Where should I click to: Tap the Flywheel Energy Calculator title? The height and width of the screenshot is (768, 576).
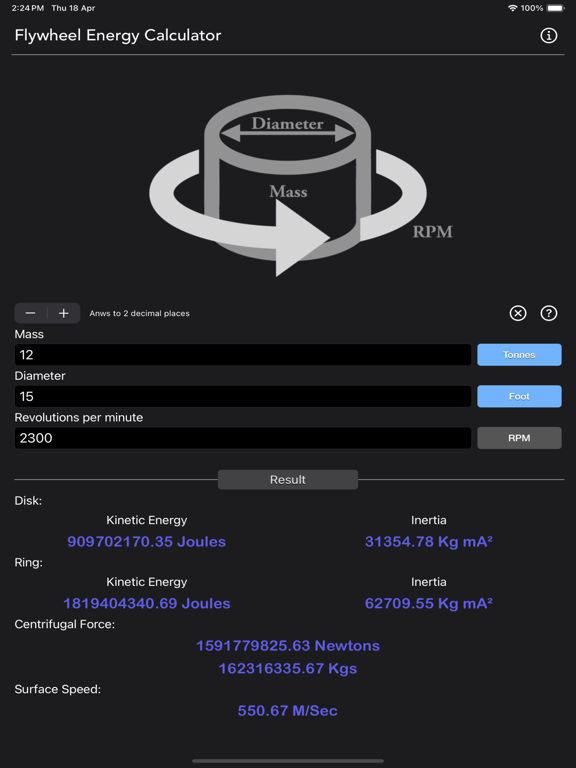pyautogui.click(x=118, y=35)
